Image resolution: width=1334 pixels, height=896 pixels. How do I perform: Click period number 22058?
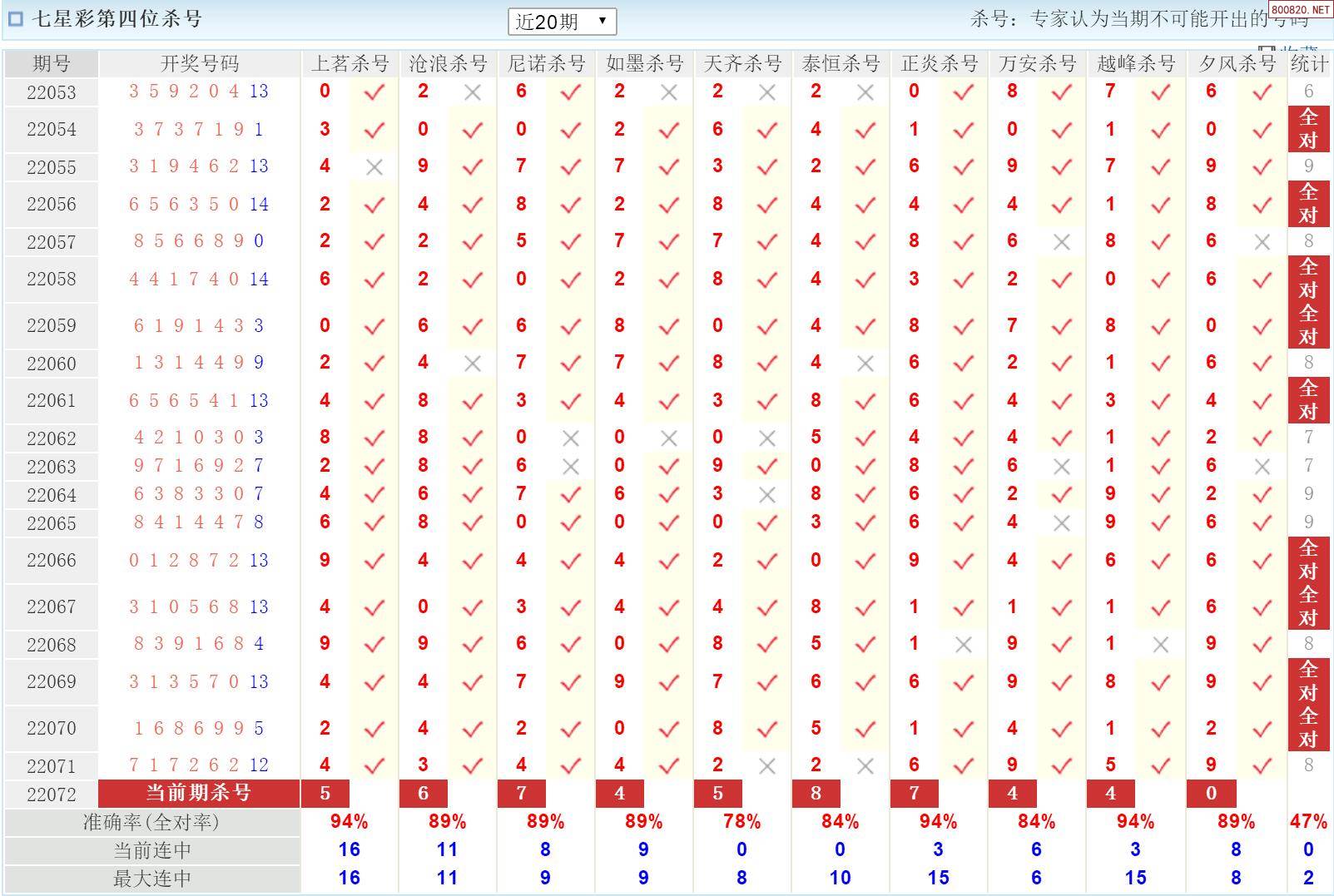[52, 280]
